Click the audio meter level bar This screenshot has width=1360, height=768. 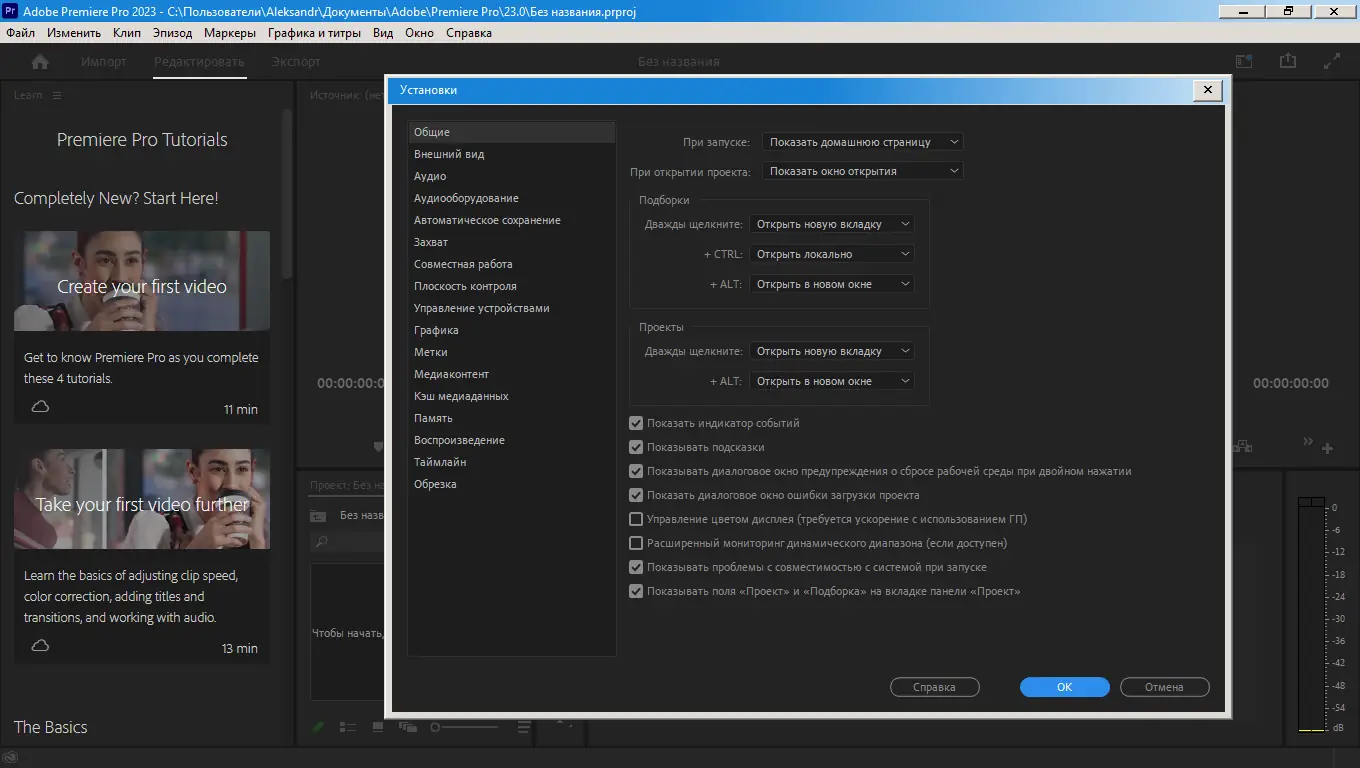tap(1311, 614)
